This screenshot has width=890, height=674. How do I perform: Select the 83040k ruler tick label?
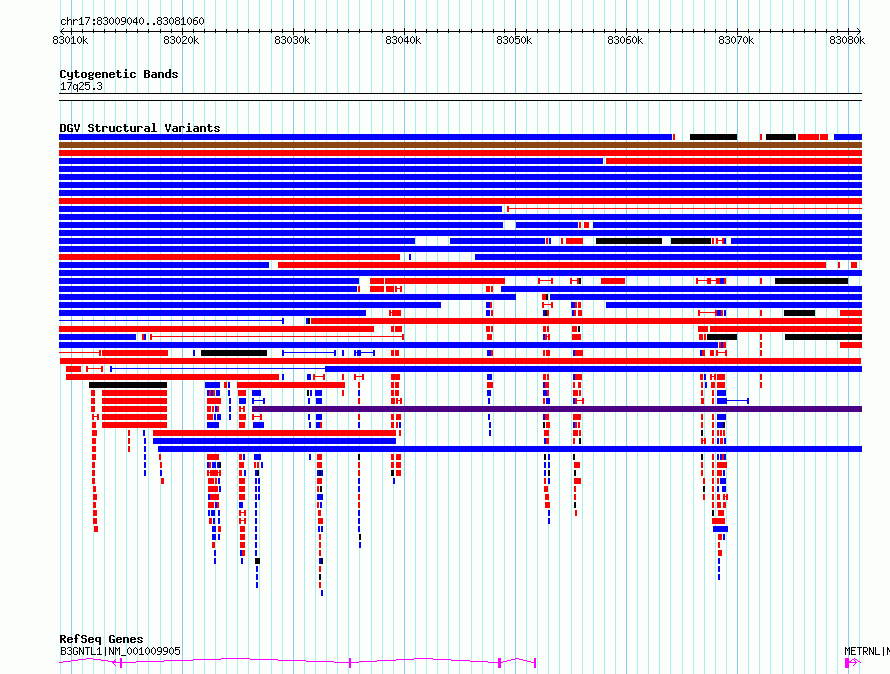pyautogui.click(x=403, y=40)
